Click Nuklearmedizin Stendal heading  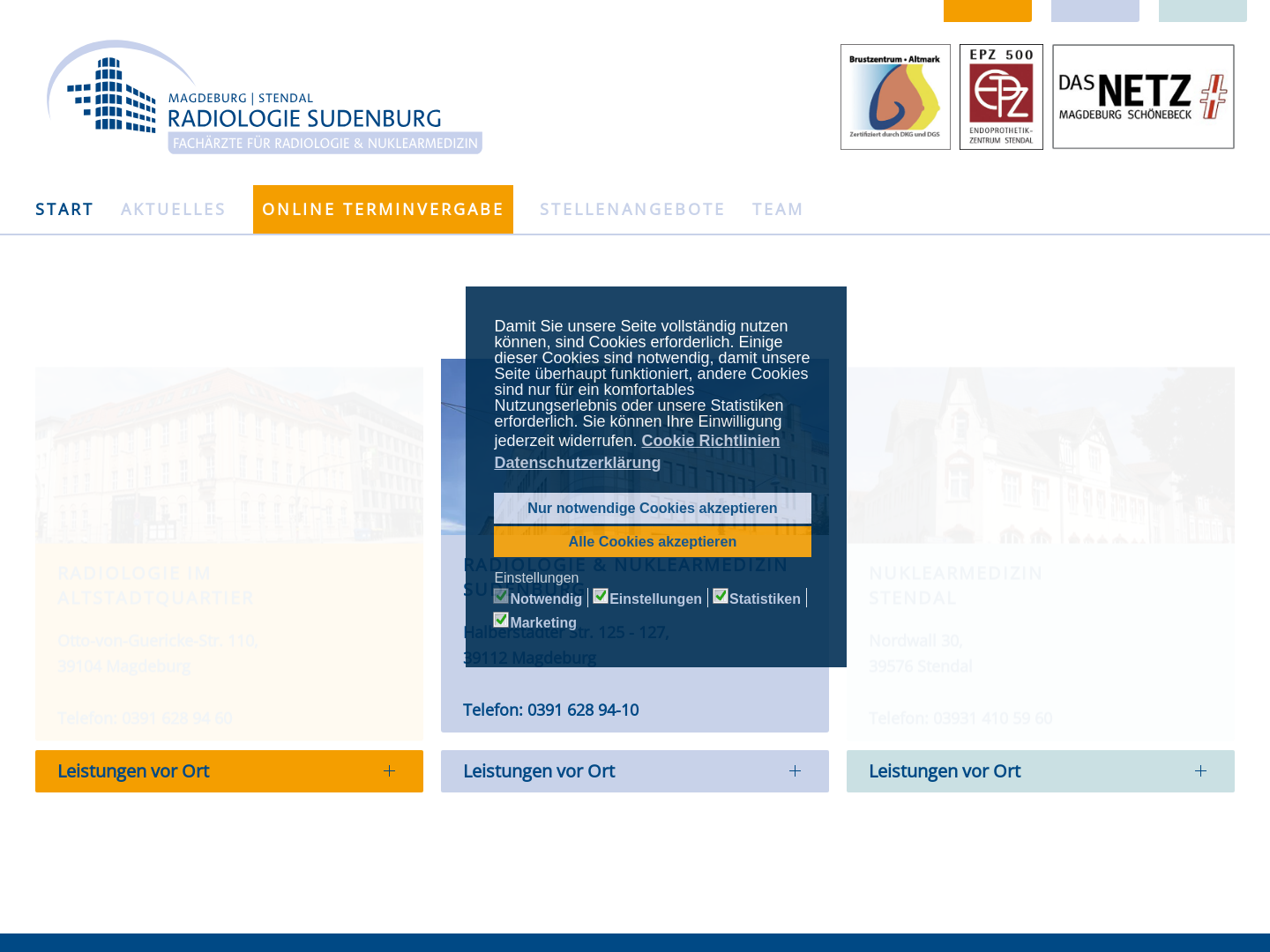pos(956,585)
